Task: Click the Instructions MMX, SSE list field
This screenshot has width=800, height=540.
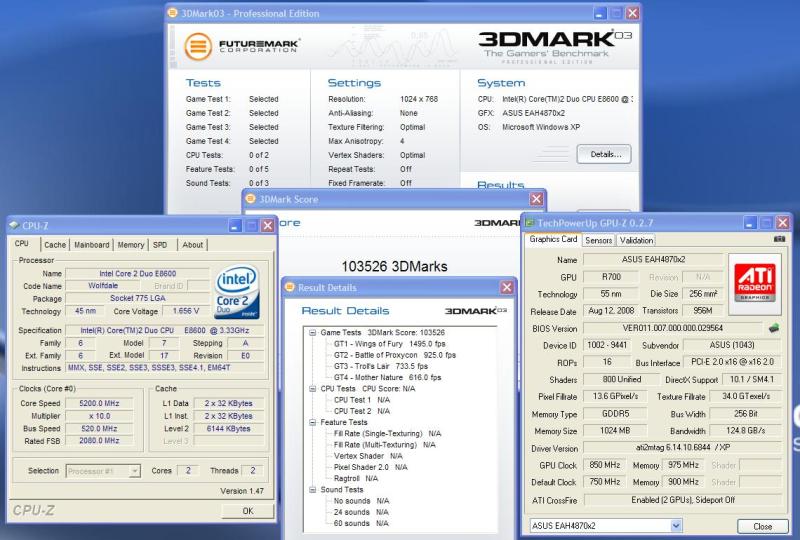Action: (x=164, y=368)
